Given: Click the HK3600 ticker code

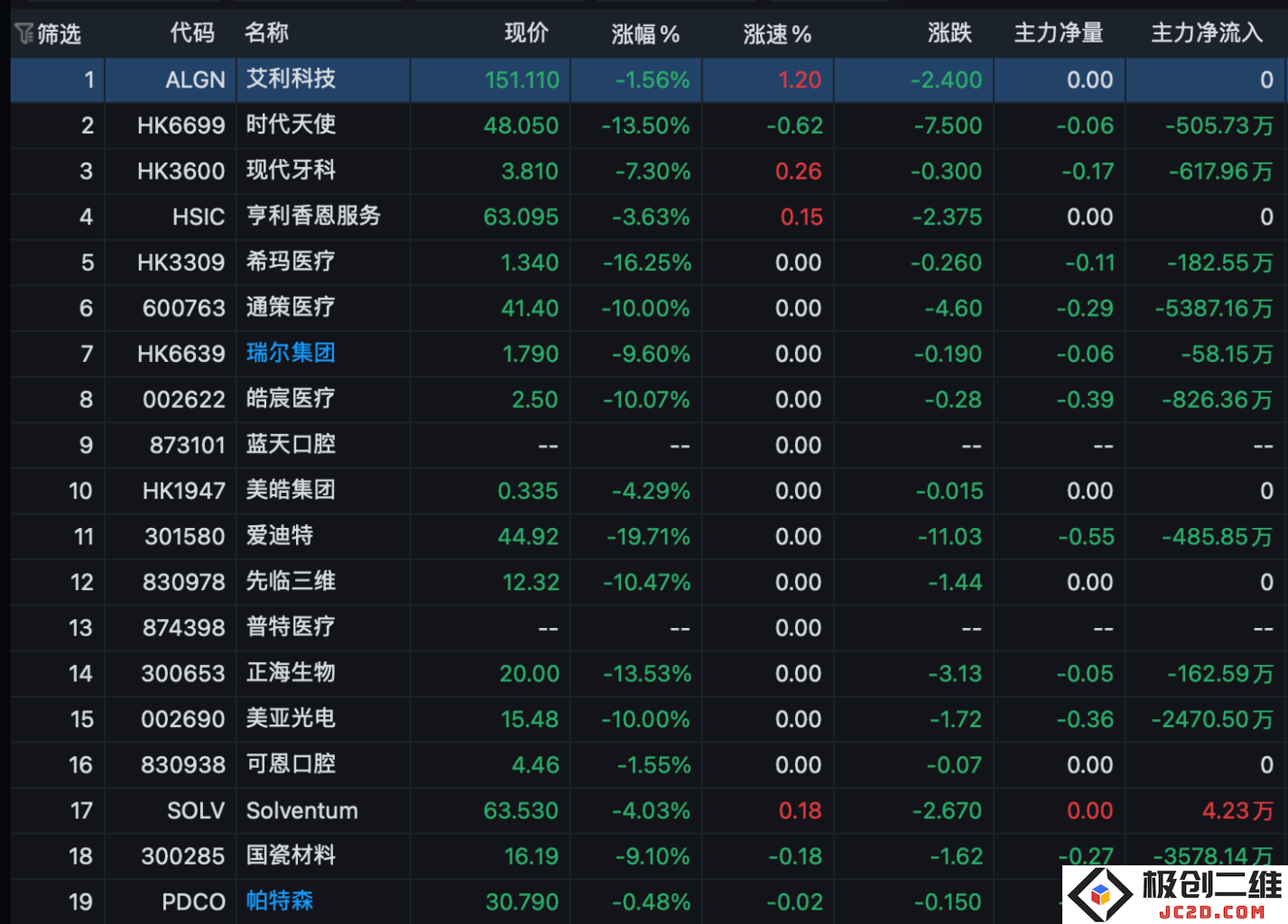Looking at the screenshot, I should click(x=181, y=171).
